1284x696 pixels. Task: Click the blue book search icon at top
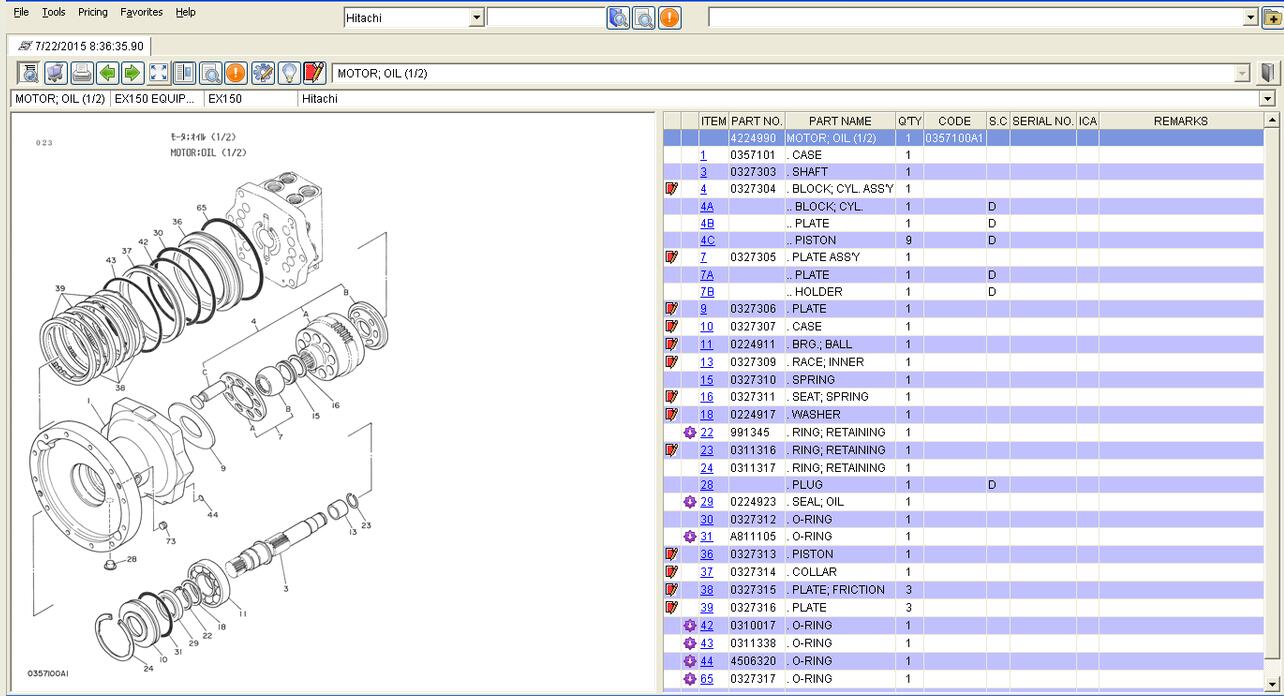pos(618,17)
